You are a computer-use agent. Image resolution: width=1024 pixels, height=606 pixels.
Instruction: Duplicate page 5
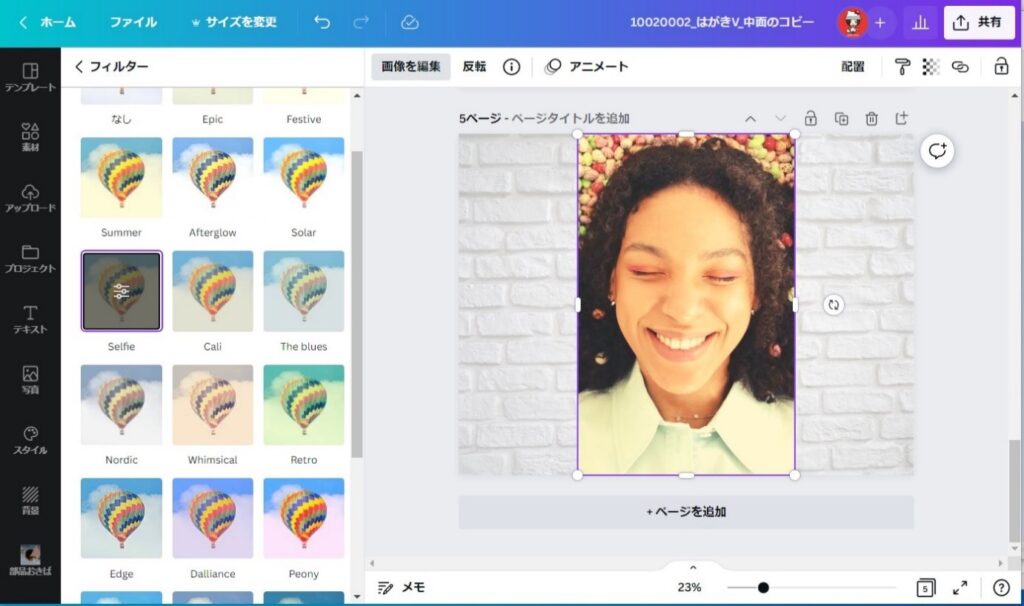(x=841, y=119)
